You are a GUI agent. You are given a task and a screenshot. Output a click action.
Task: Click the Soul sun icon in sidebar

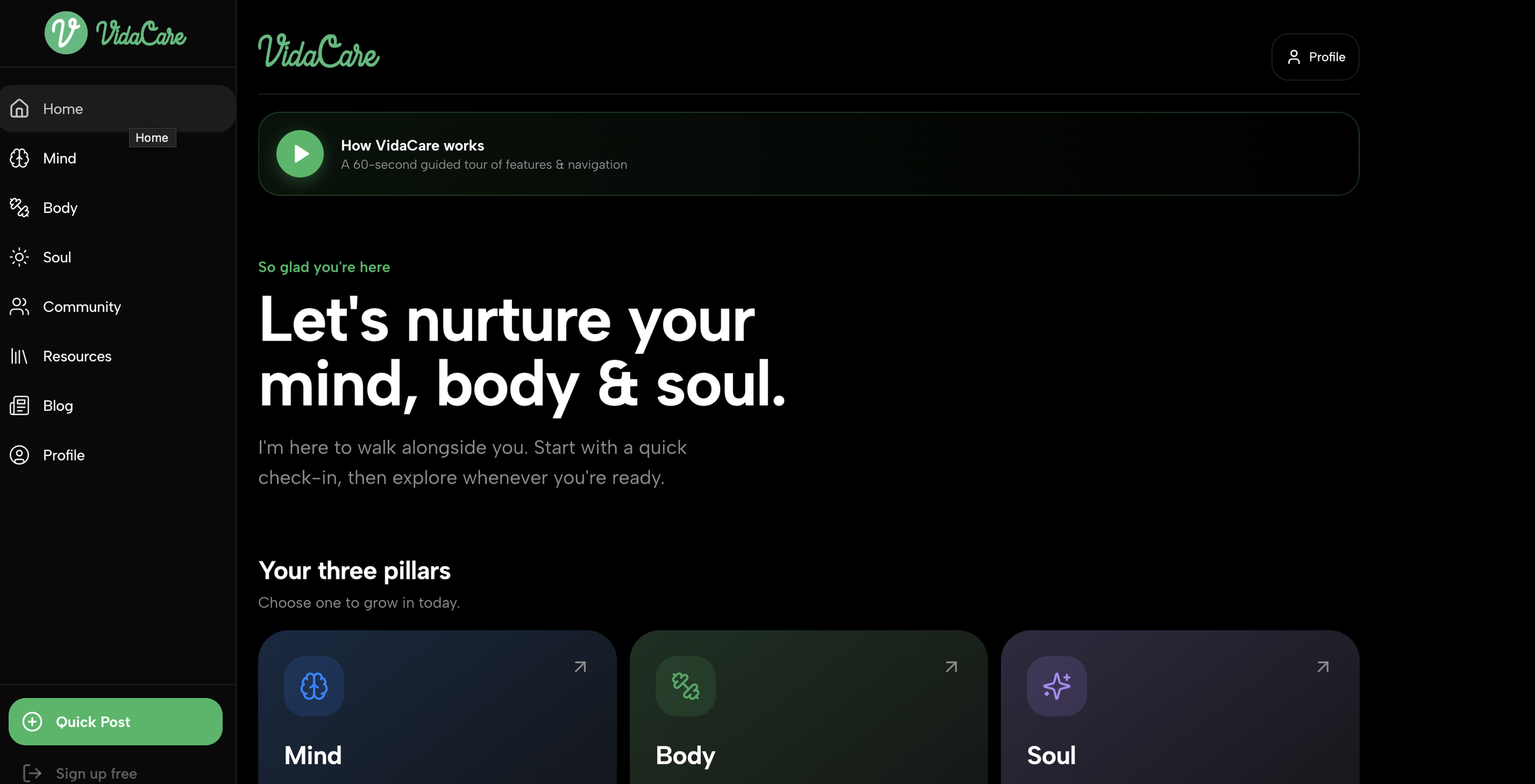point(20,257)
